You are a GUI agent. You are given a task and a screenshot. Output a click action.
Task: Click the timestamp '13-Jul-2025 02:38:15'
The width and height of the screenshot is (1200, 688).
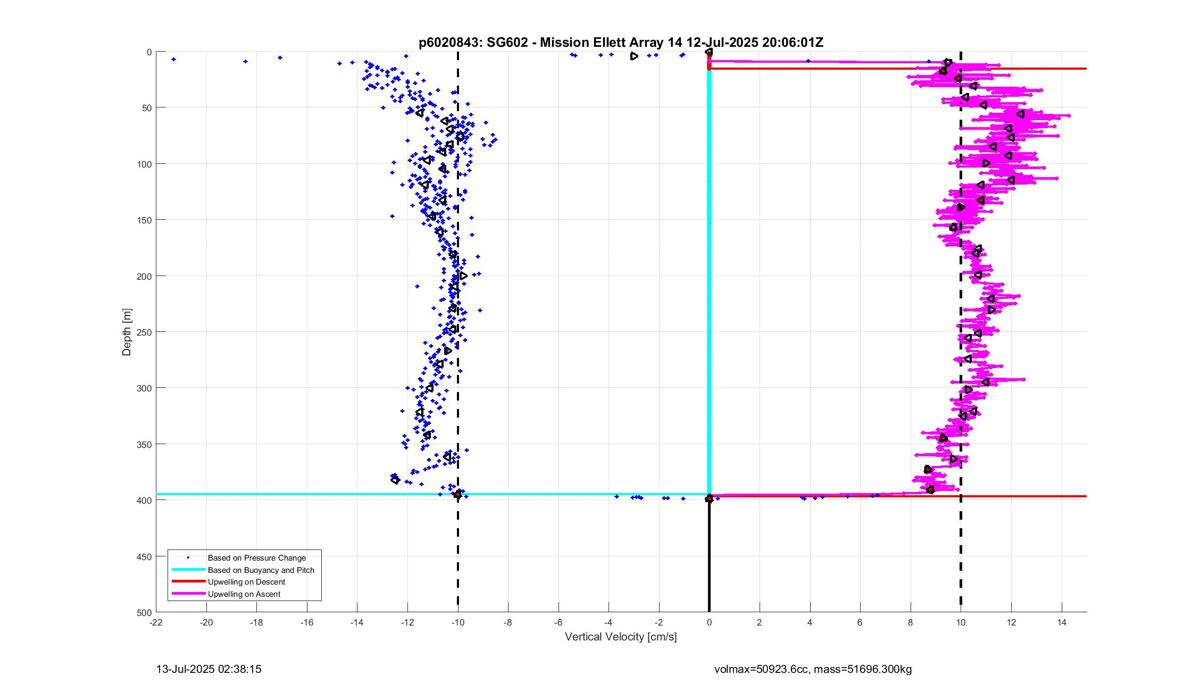[x=209, y=668]
